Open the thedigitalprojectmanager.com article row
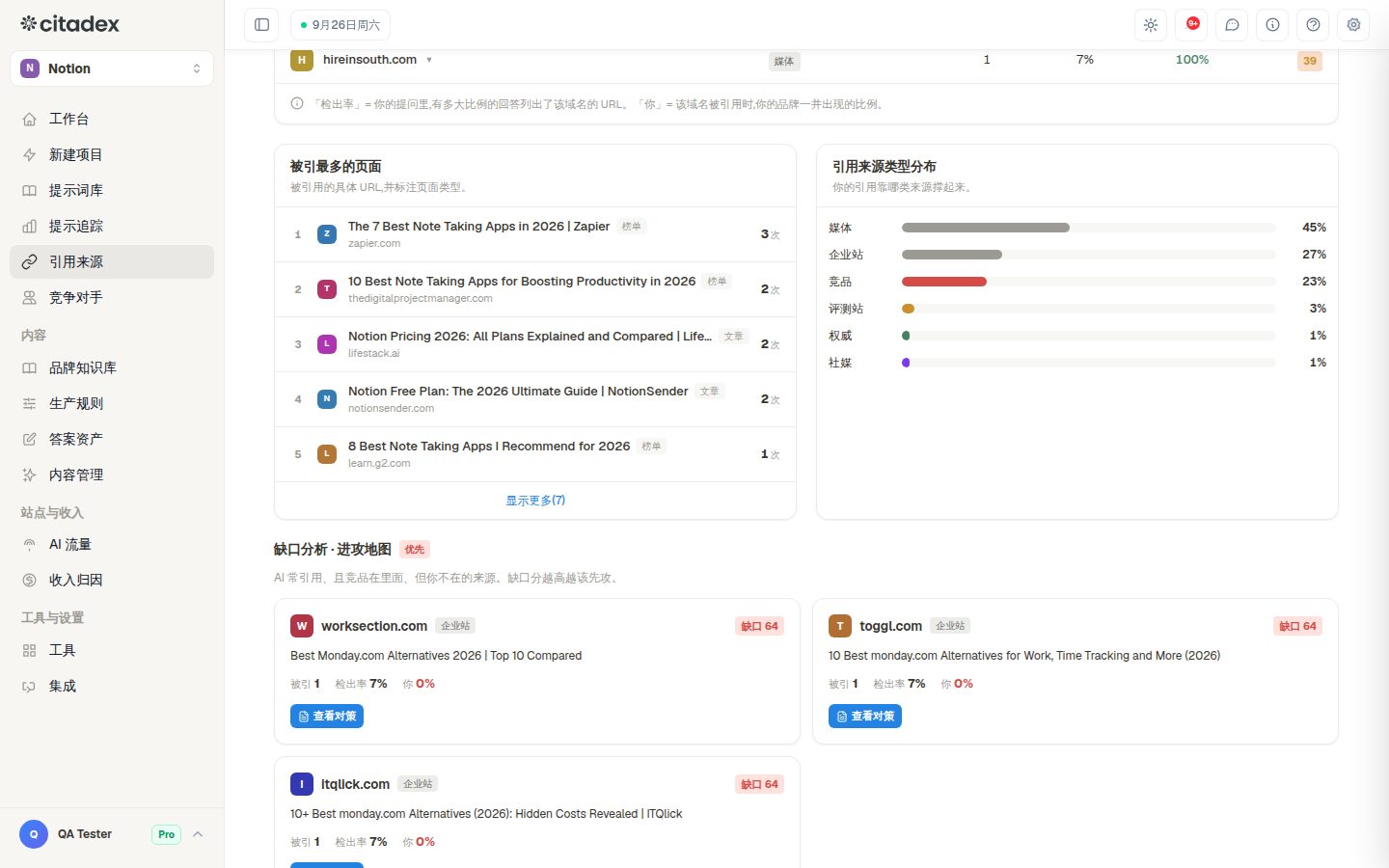1389x868 pixels. pos(535,289)
